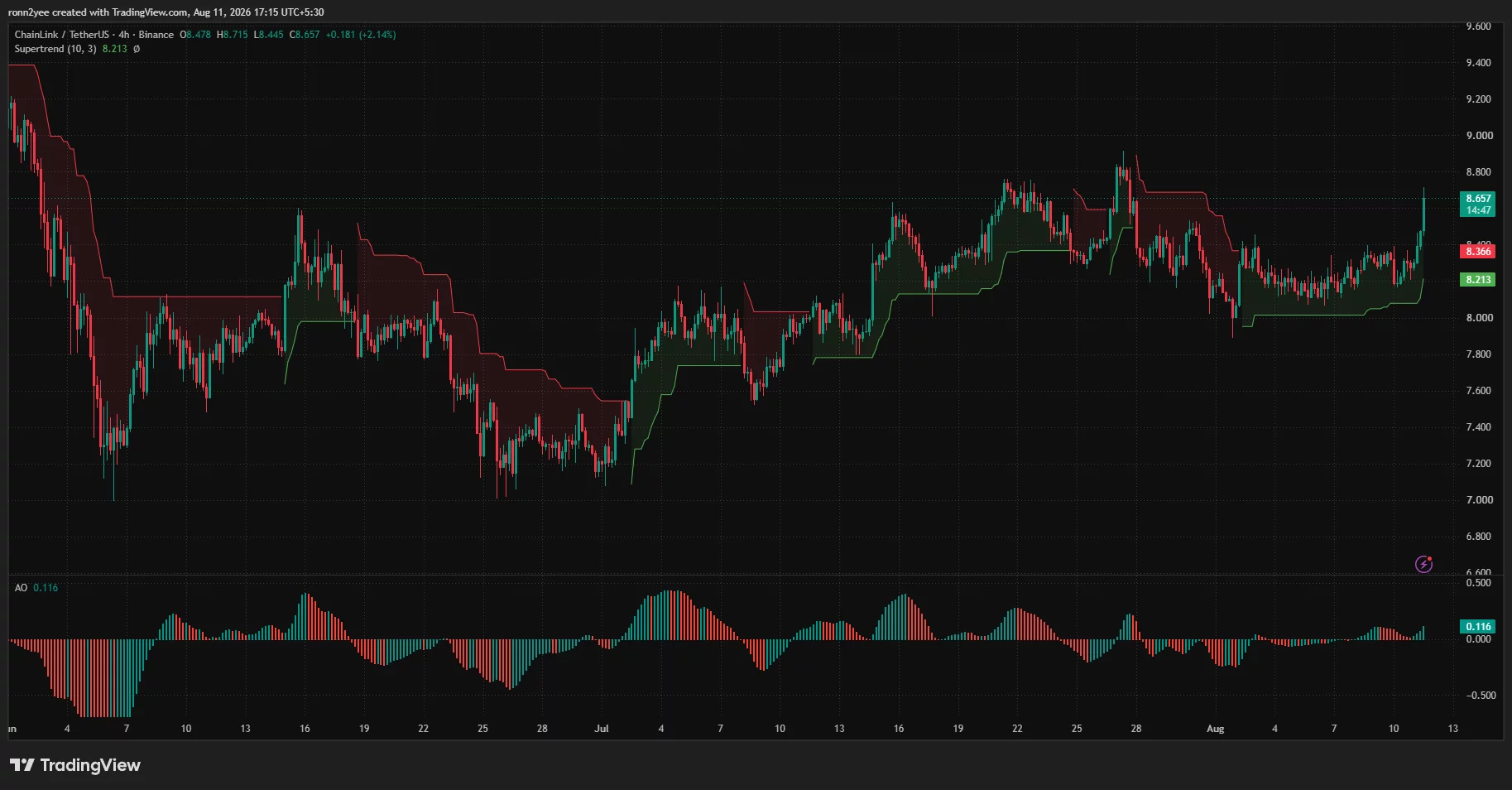Click the 9.400 price scale label

(1478, 63)
